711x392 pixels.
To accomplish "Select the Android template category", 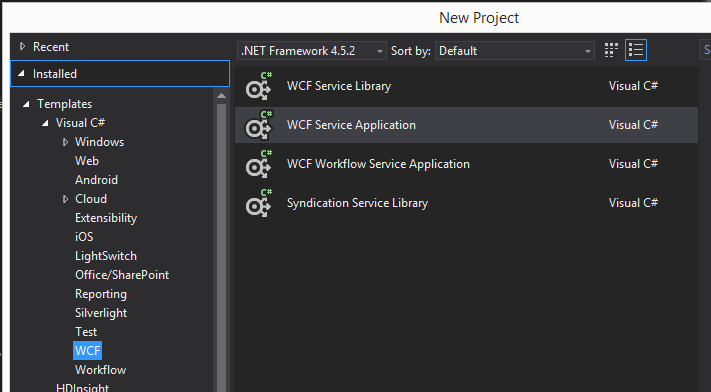I will 96,180.
